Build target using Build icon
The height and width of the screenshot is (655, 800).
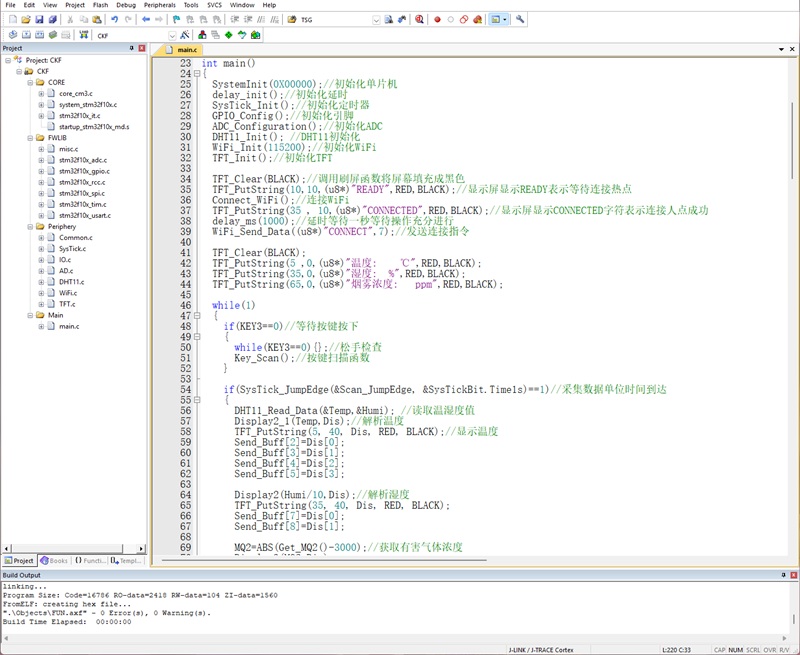pos(26,35)
